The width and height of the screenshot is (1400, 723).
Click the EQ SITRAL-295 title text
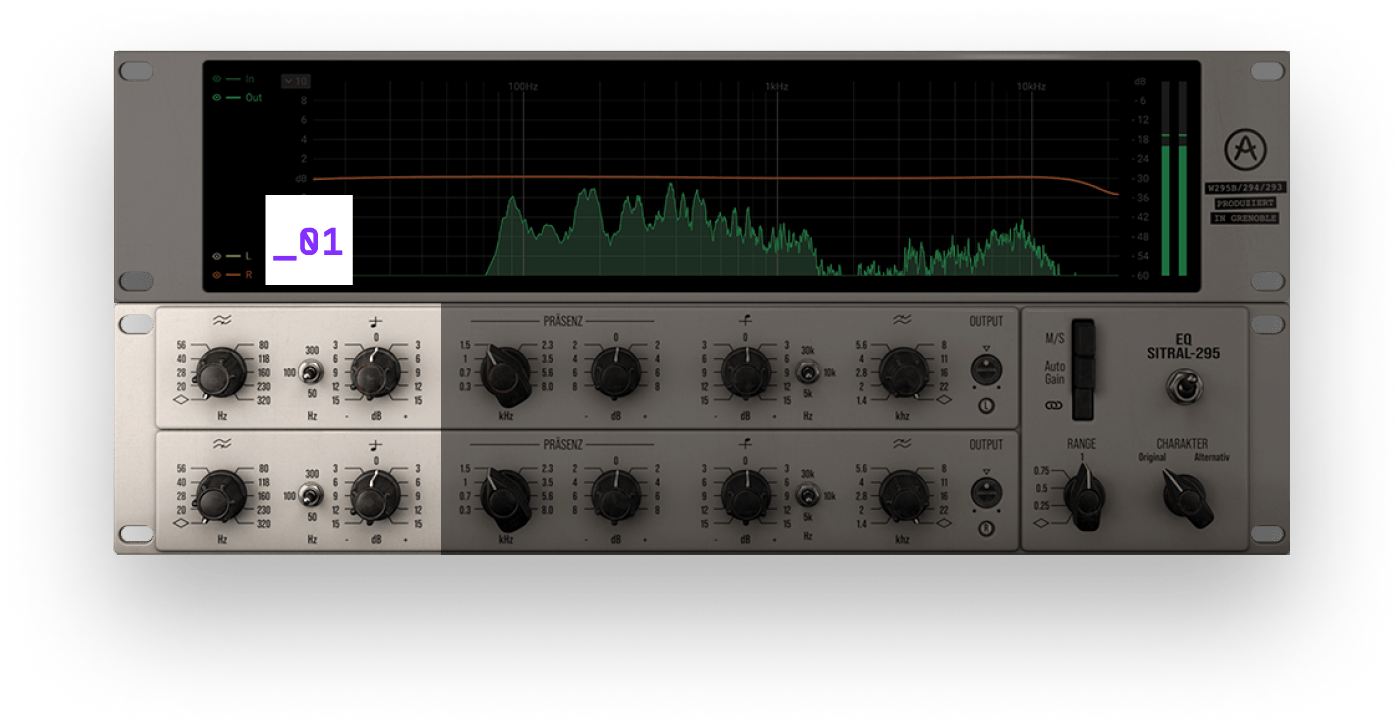(x=1183, y=346)
